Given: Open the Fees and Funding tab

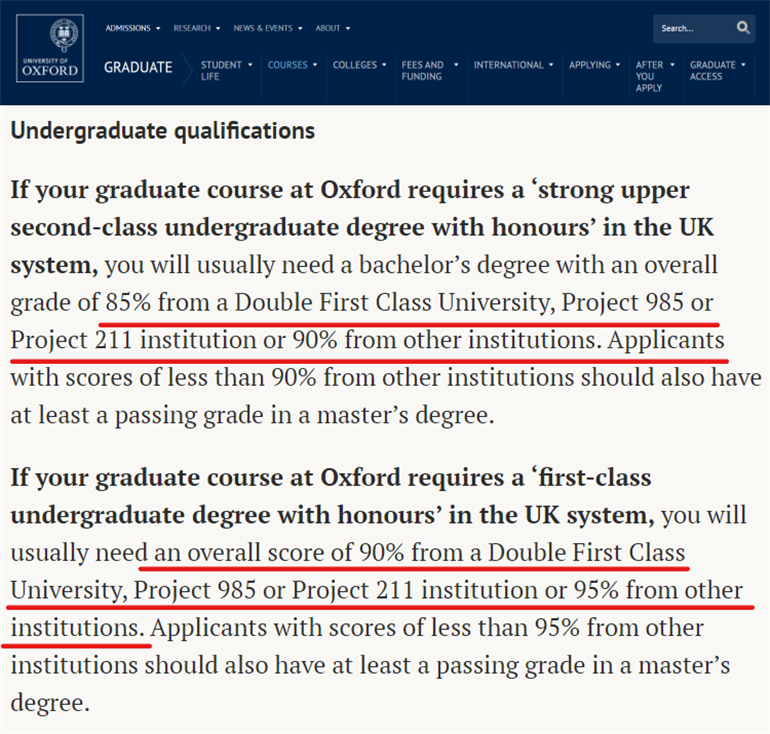Looking at the screenshot, I should [422, 70].
